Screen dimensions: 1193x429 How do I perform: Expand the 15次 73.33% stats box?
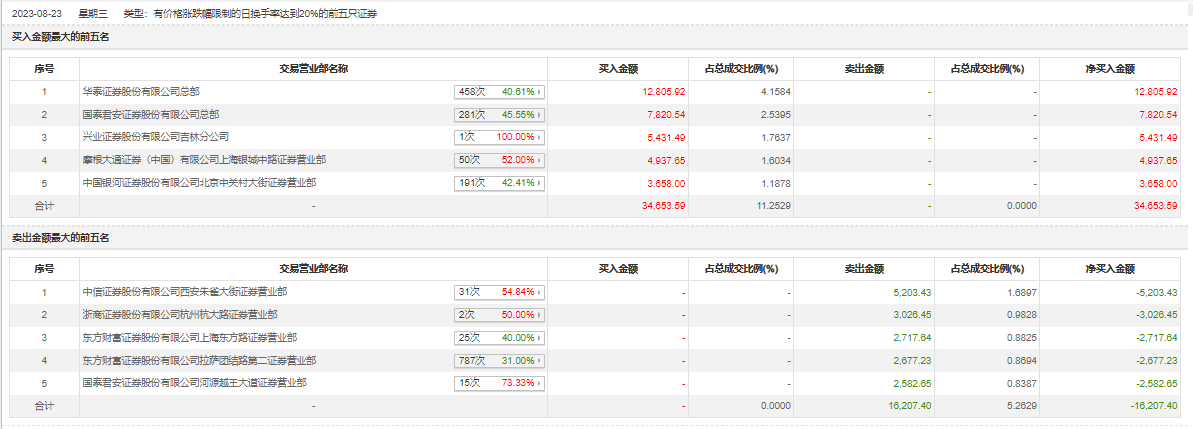click(498, 383)
